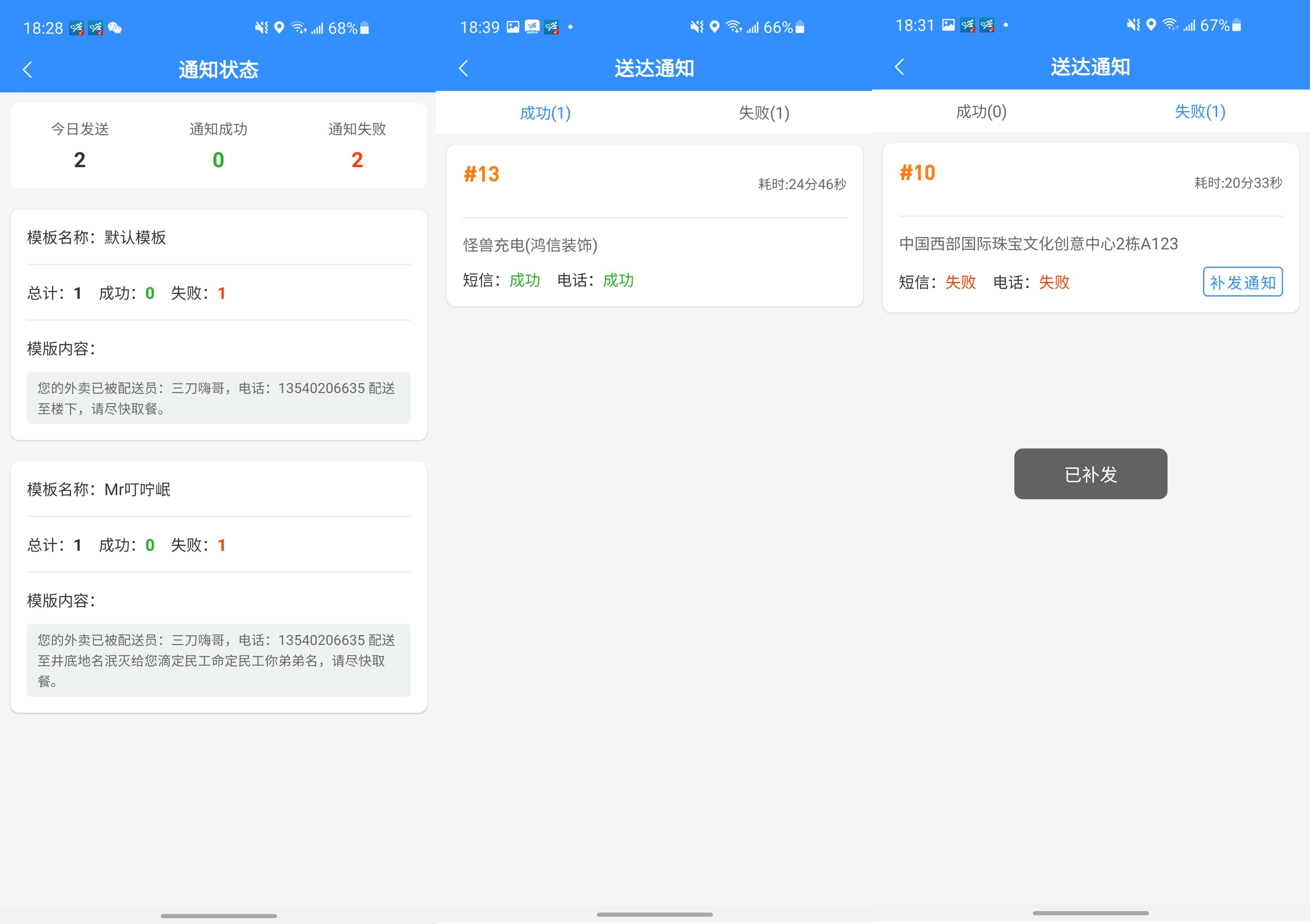Open order #13 card number
The image size is (1311, 924).
point(482,174)
